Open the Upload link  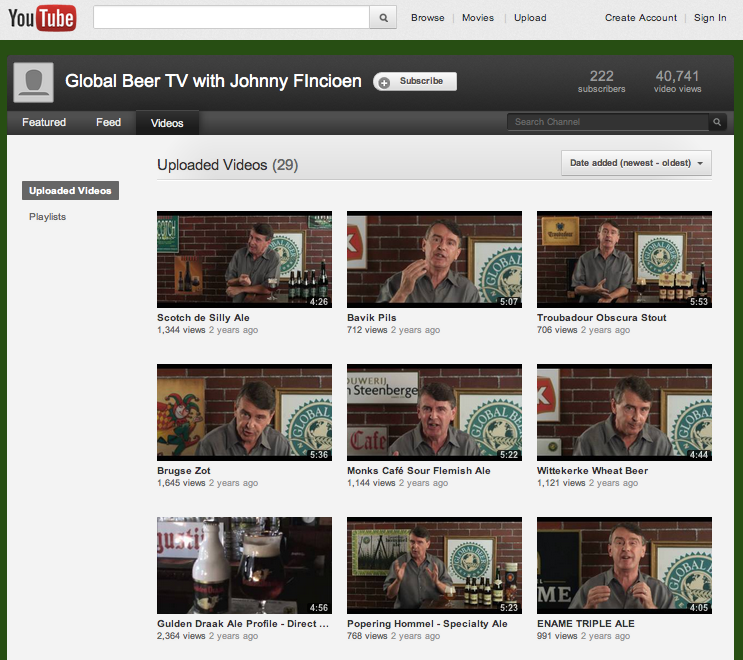point(530,18)
